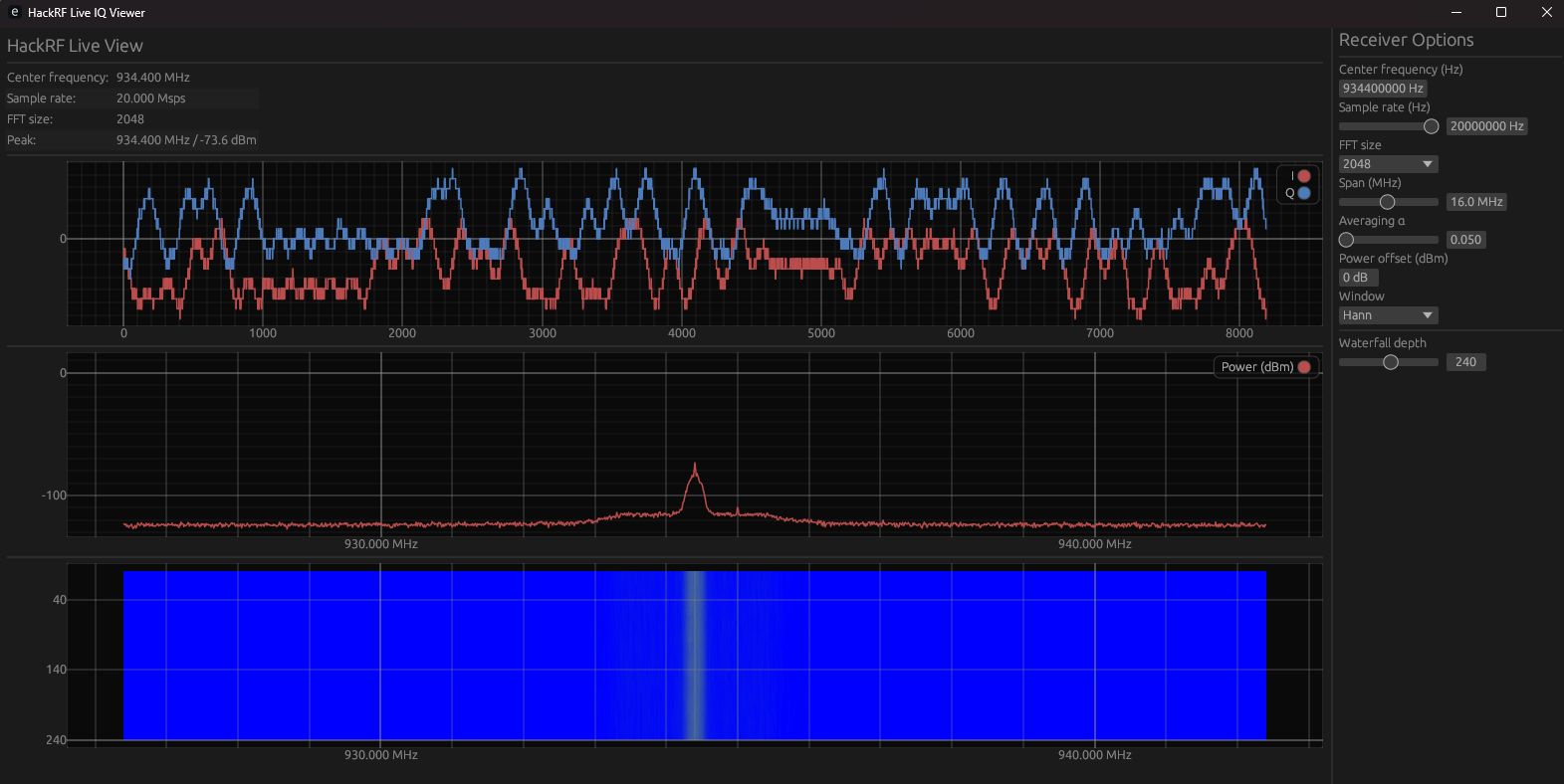Image resolution: width=1564 pixels, height=784 pixels.
Task: Open the FFT size 2048 dropdown
Action: click(x=1388, y=164)
